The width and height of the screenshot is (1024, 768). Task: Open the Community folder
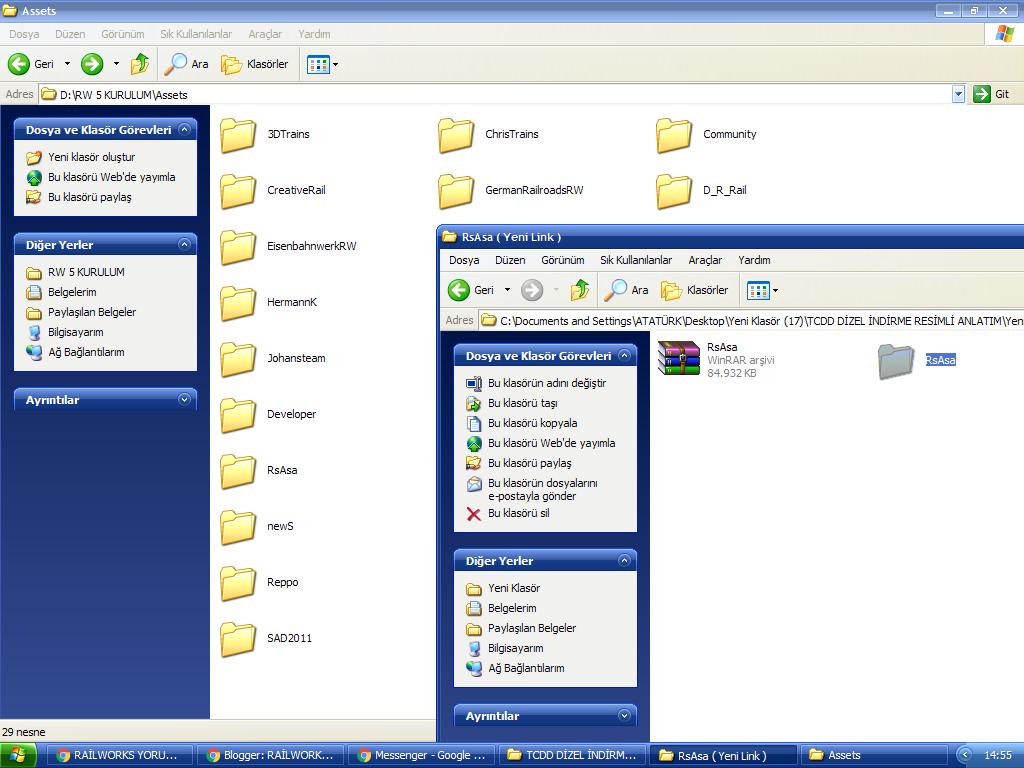pos(707,135)
